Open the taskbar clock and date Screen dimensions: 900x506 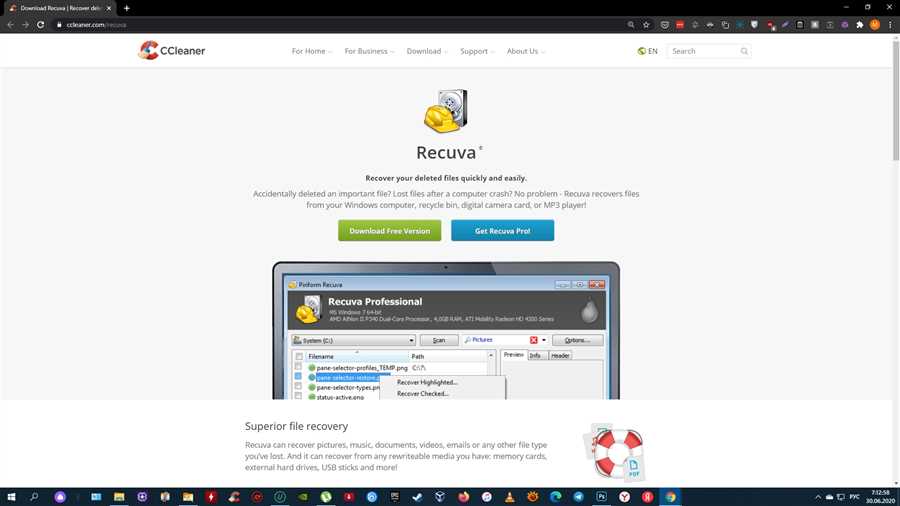(x=881, y=497)
